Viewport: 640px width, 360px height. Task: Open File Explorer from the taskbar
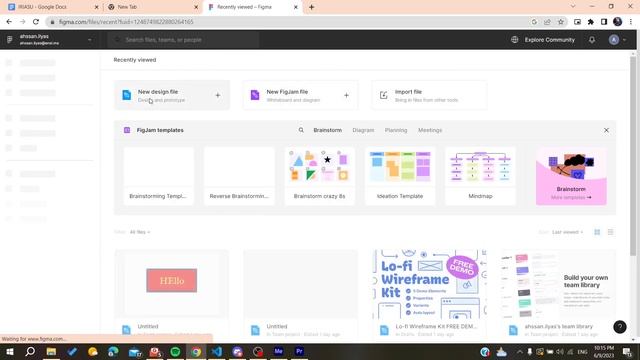click(x=51, y=351)
